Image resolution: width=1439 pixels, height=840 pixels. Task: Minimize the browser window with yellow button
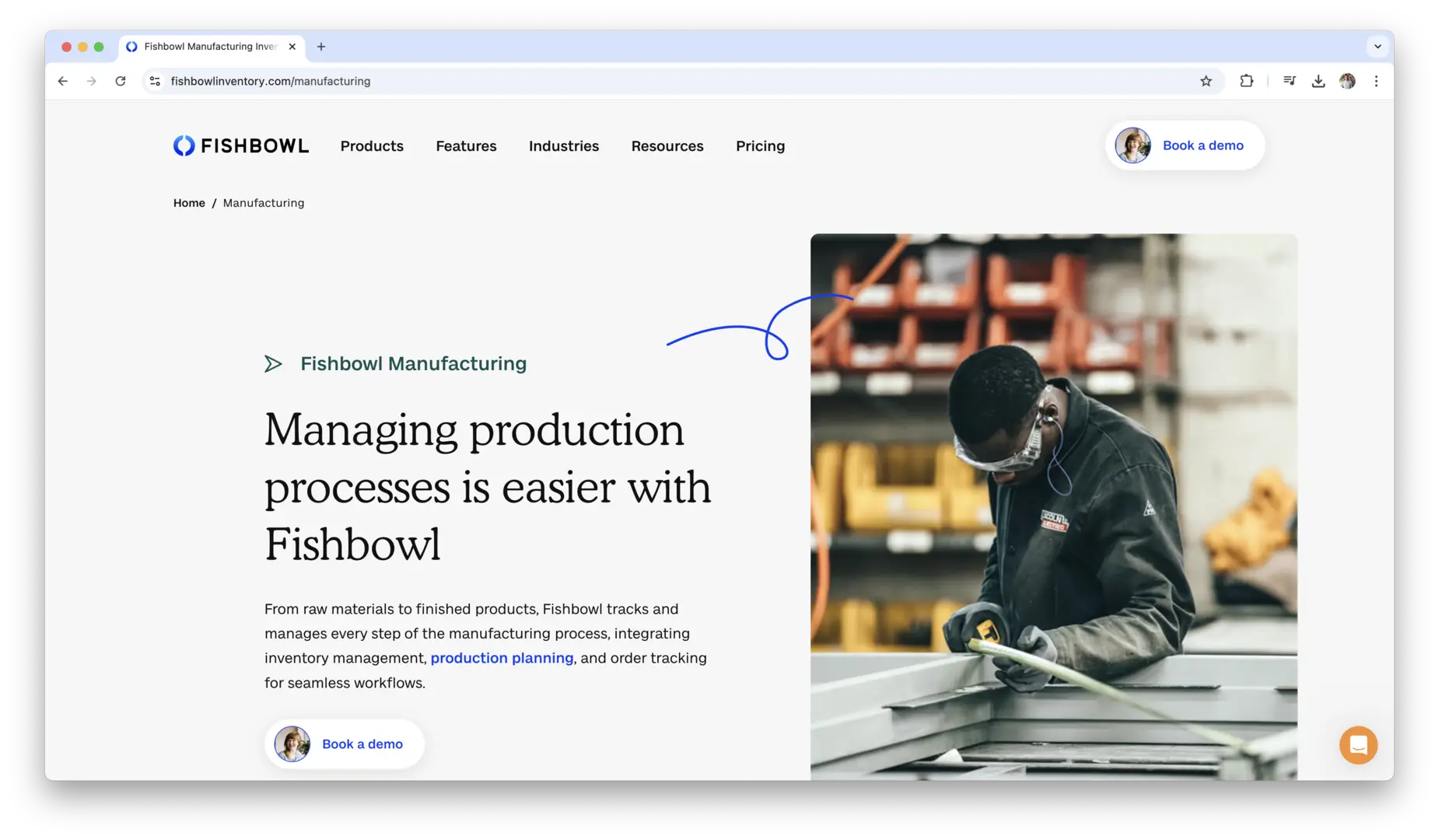tap(82, 47)
